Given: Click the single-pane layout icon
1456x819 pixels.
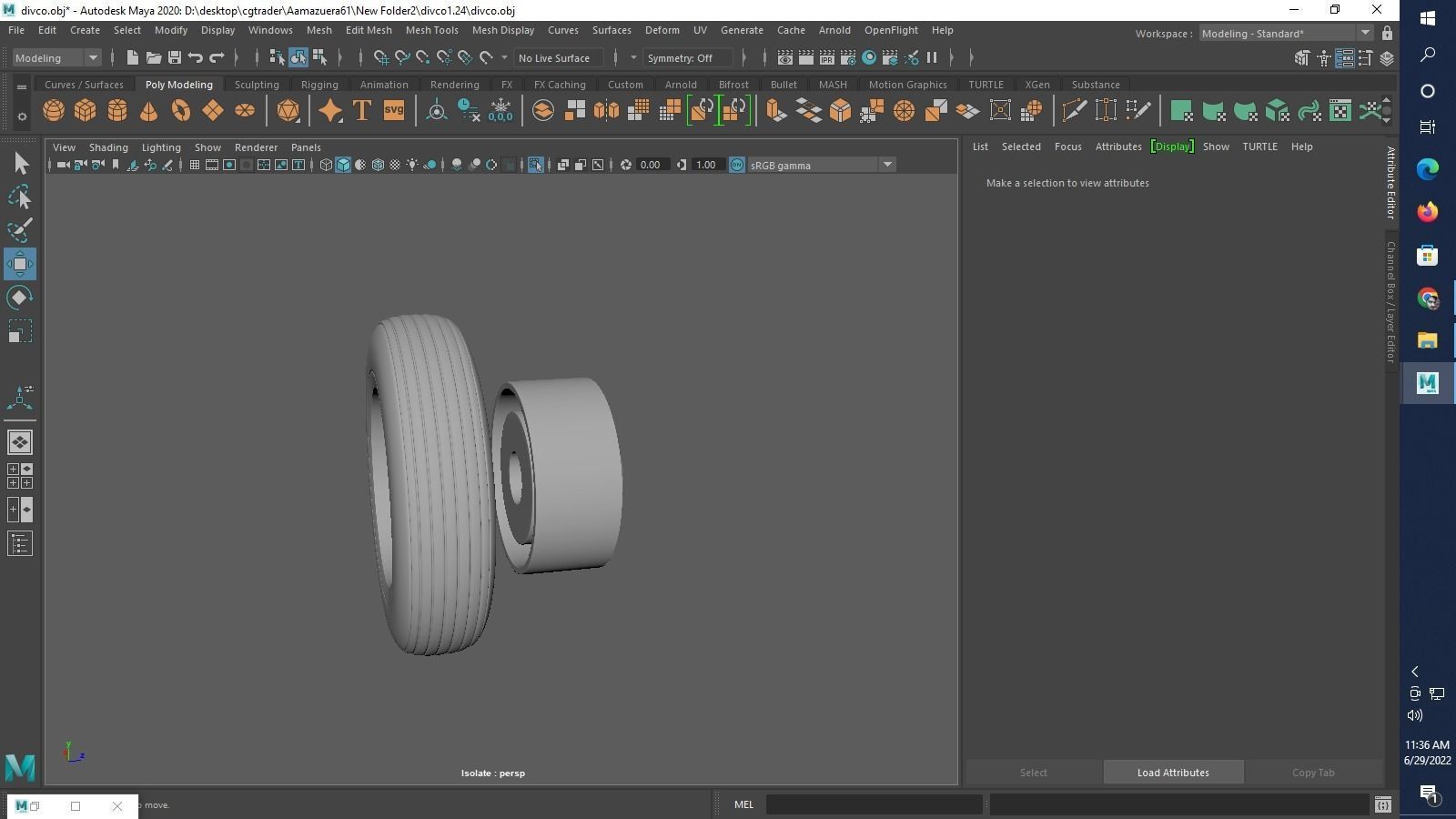Looking at the screenshot, I should pyautogui.click(x=20, y=442).
